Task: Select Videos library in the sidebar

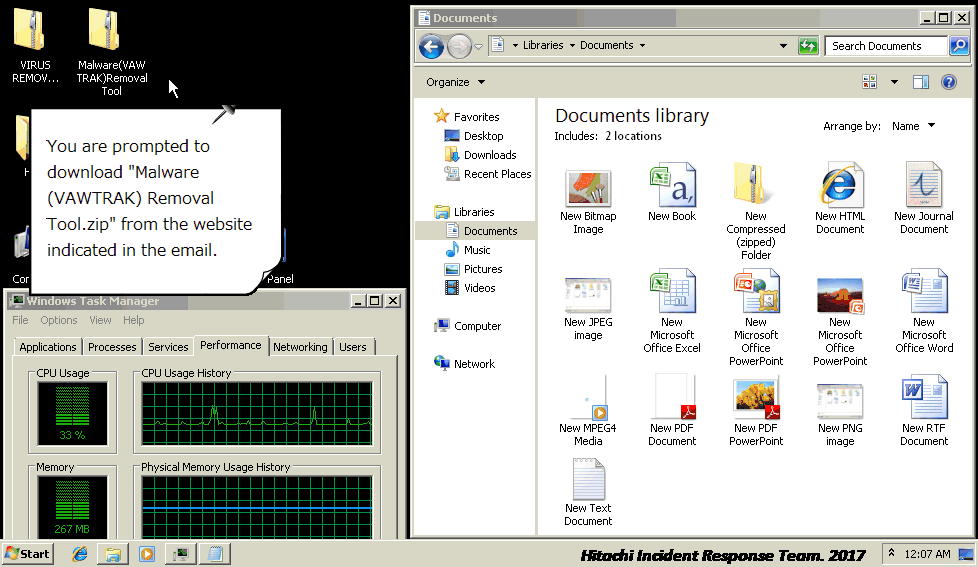Action: coord(470,288)
